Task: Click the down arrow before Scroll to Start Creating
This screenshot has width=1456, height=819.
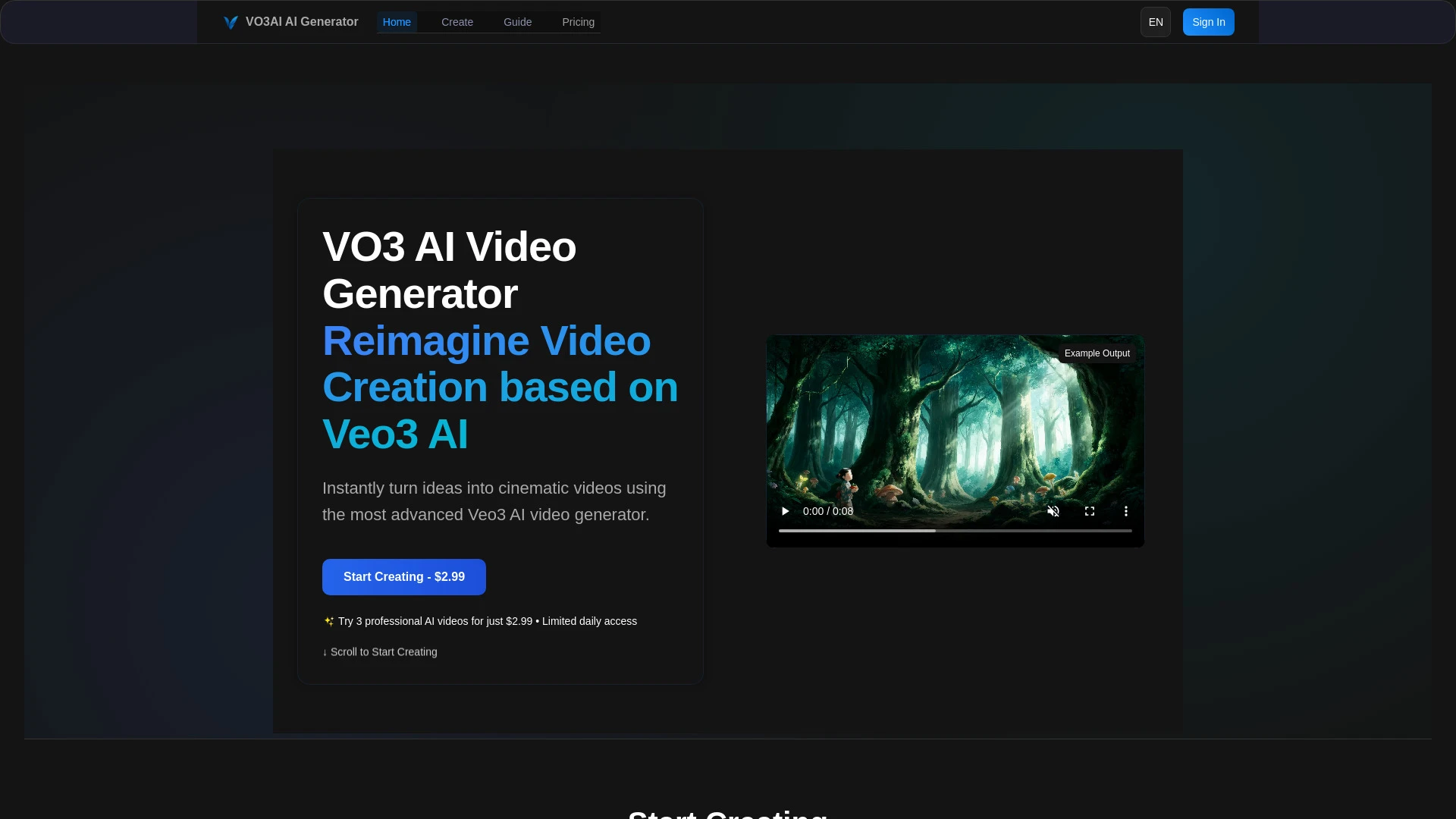Action: [x=325, y=651]
